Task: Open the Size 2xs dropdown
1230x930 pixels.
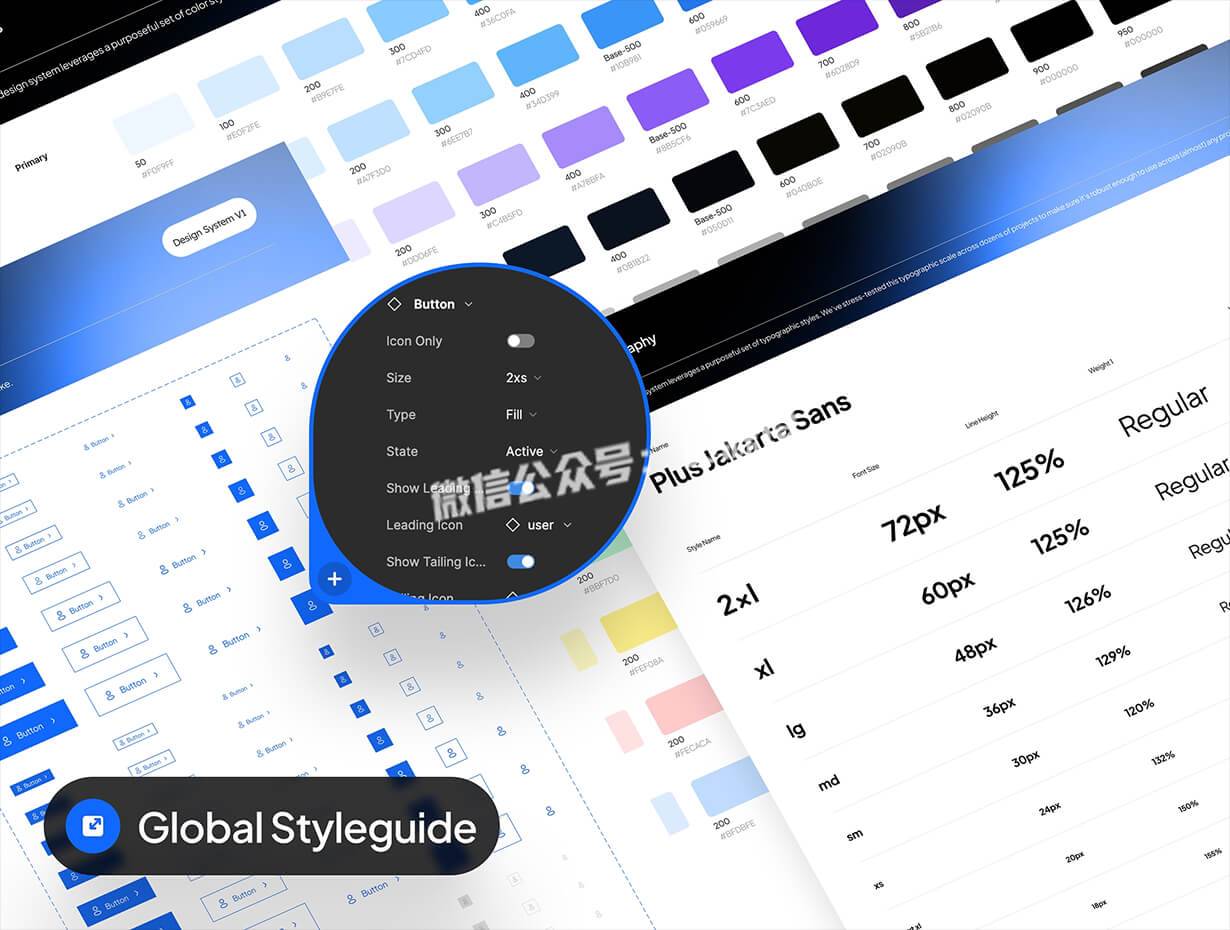Action: [524, 378]
